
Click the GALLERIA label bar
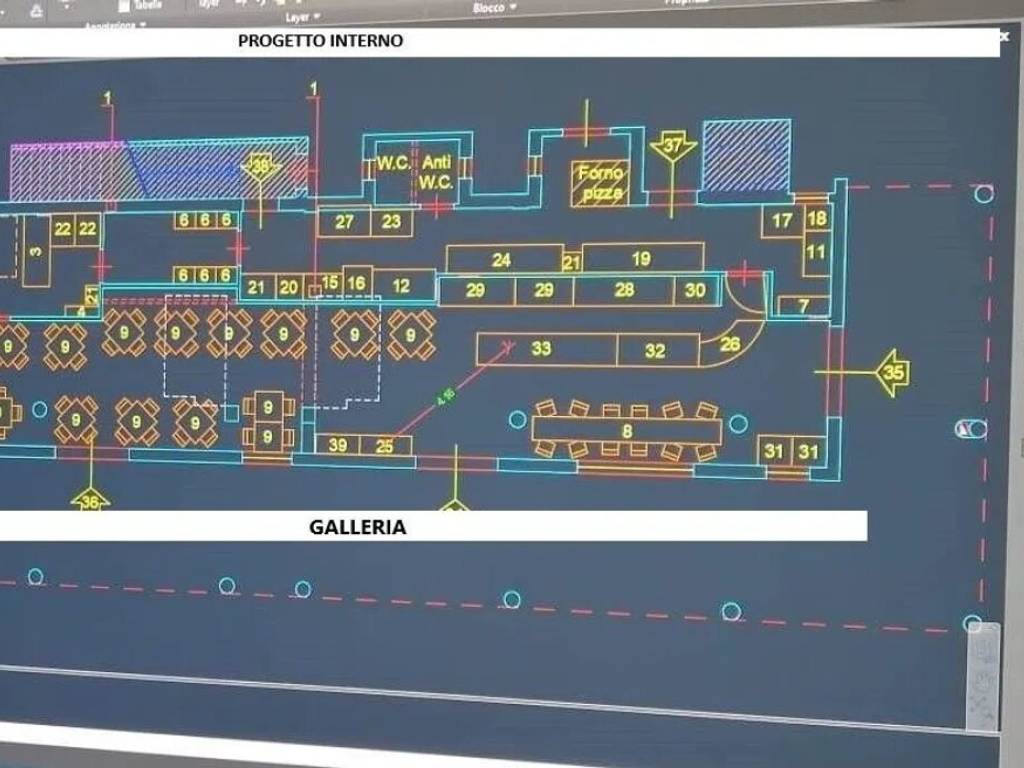click(x=433, y=526)
